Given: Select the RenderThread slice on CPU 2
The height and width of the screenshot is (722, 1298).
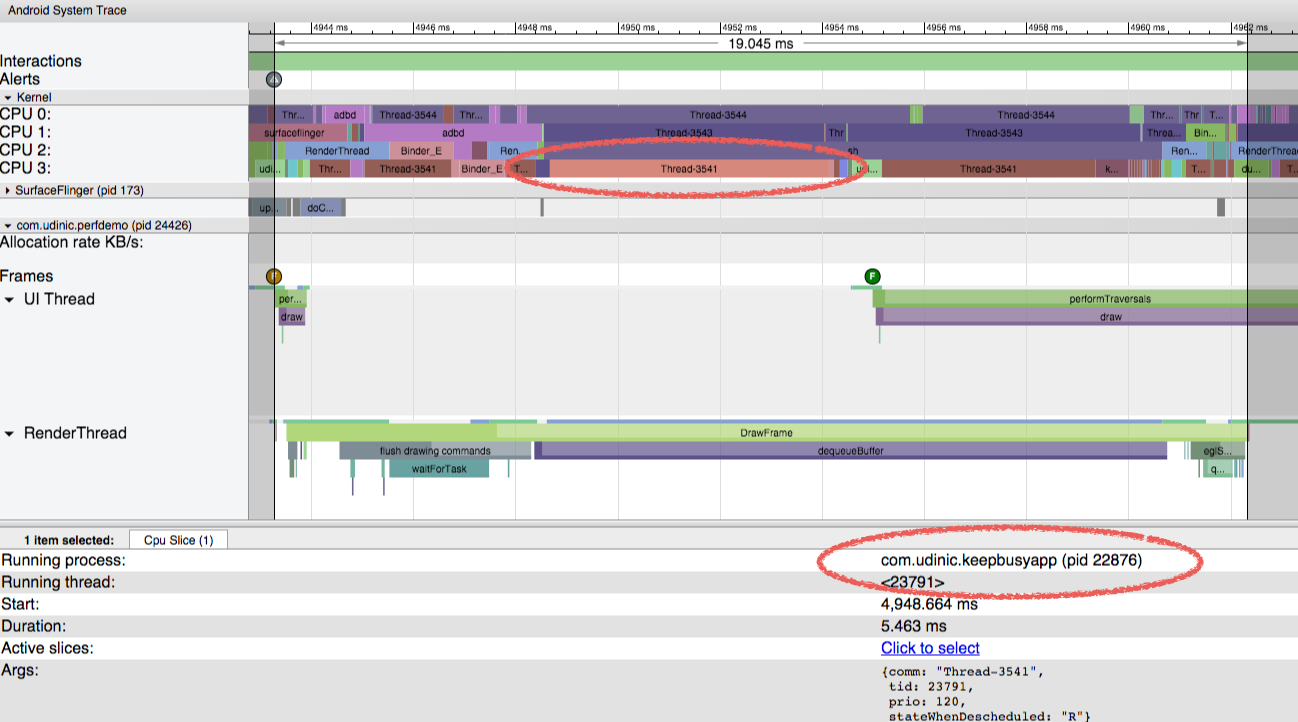Looking at the screenshot, I should point(337,151).
